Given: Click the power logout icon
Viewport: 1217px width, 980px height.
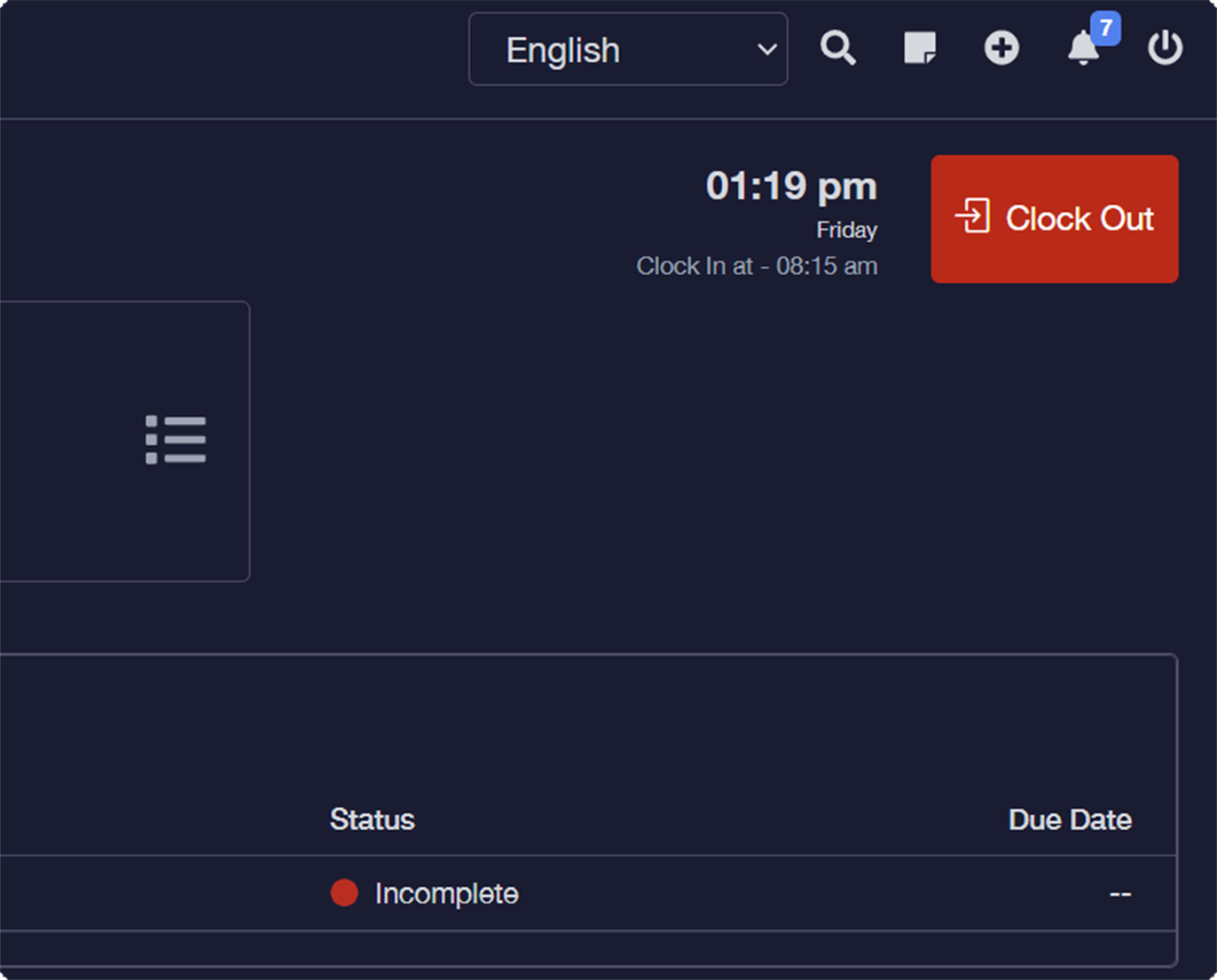Looking at the screenshot, I should (1165, 48).
